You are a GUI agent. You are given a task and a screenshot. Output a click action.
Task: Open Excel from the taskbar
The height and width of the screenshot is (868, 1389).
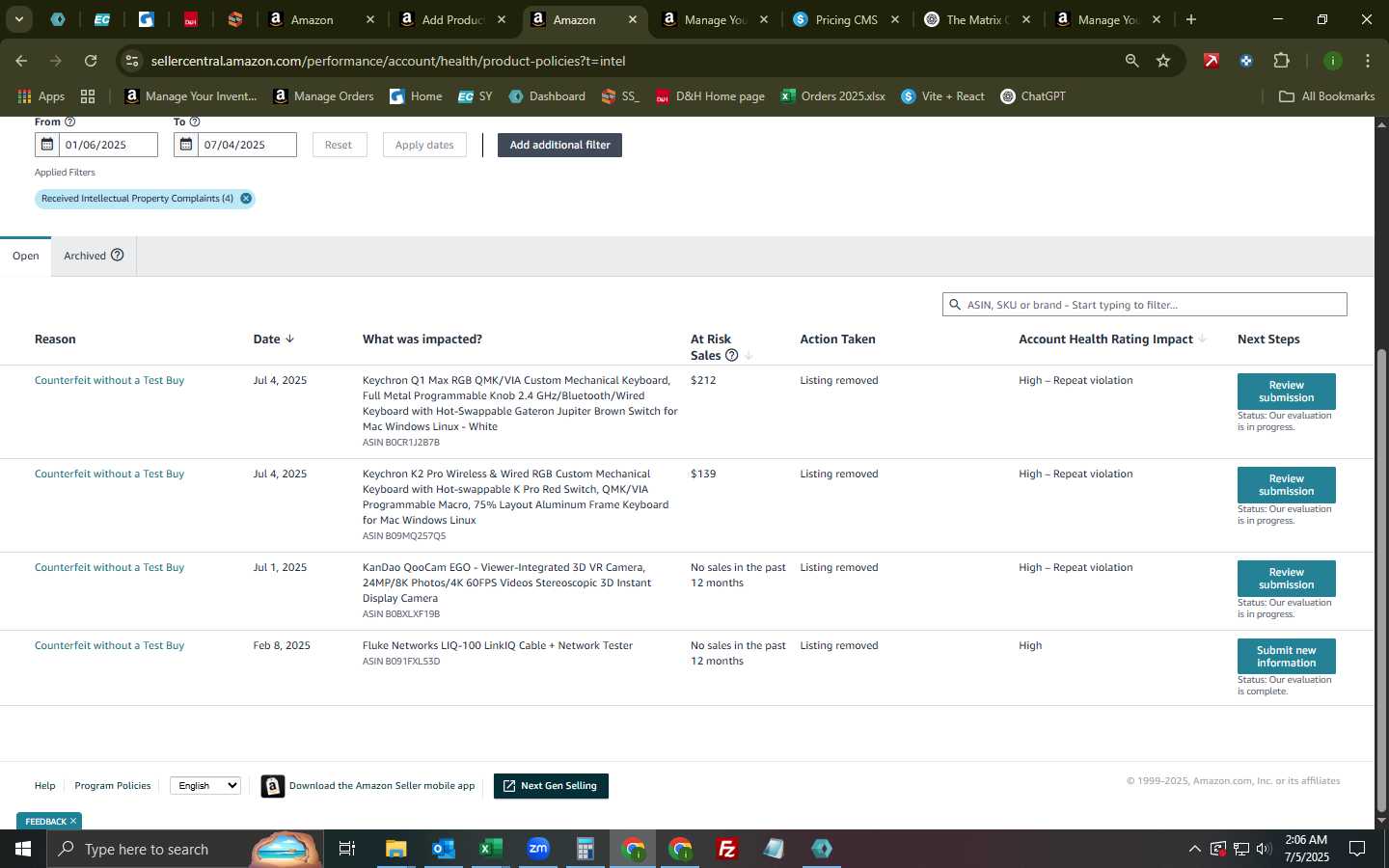click(x=491, y=849)
